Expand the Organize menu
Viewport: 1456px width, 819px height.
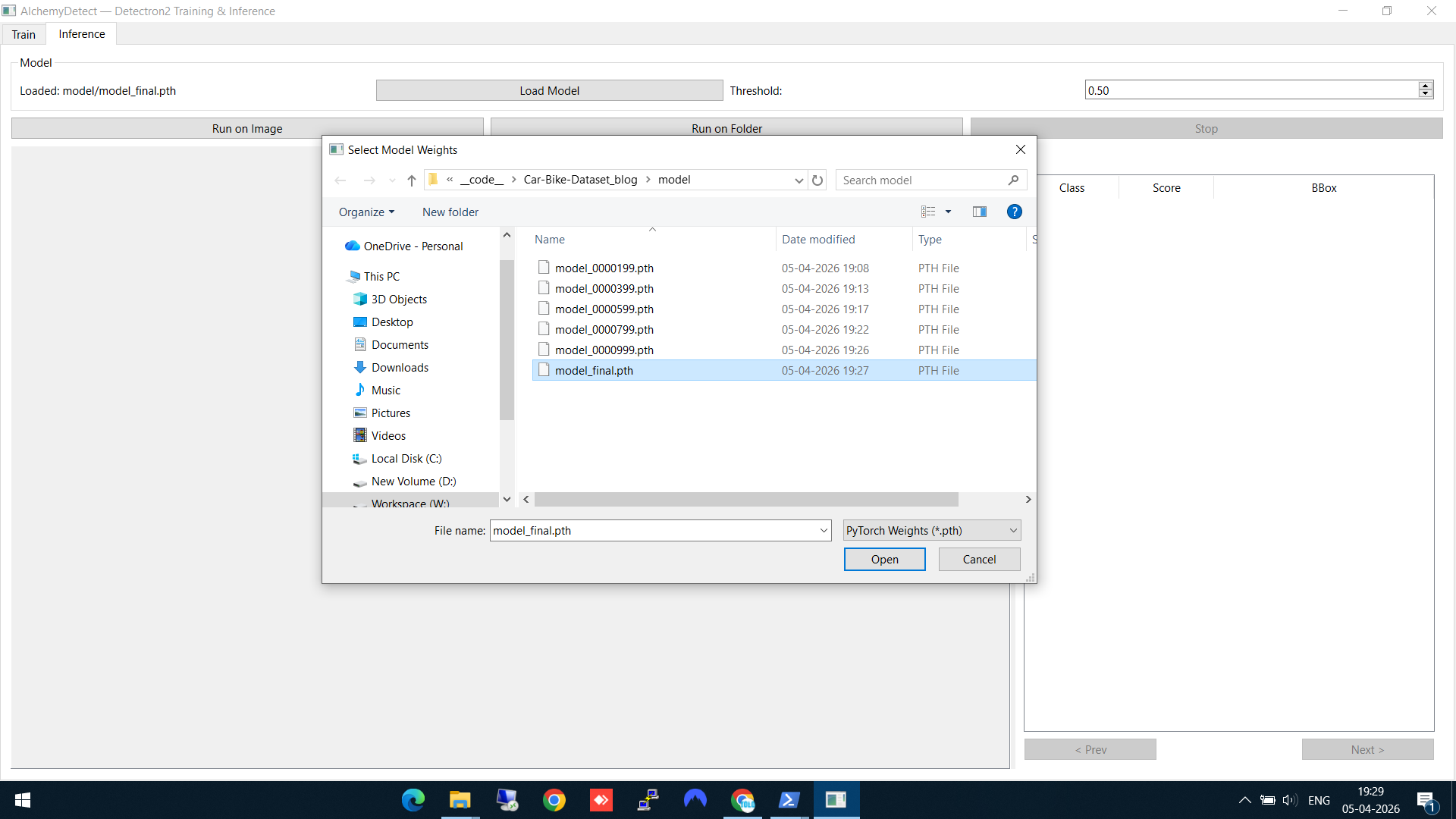367,212
